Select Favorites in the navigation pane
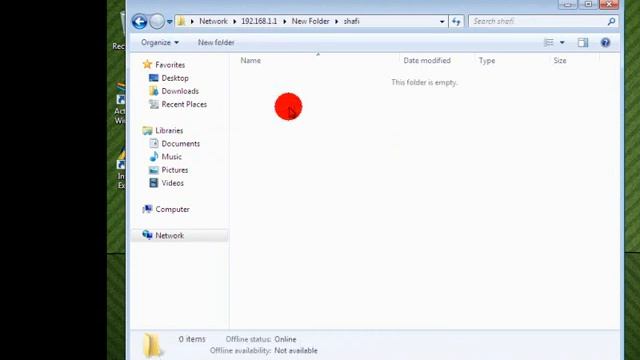The height and width of the screenshot is (360, 640). coord(170,65)
